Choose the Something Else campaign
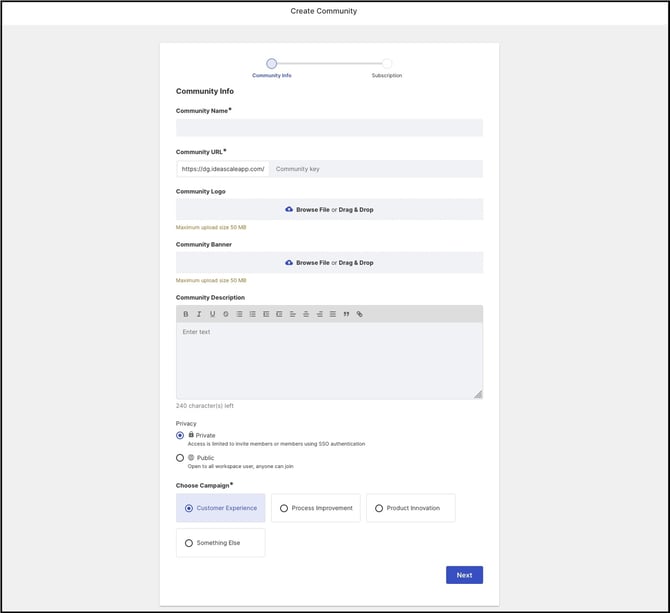The height and width of the screenshot is (613, 670). pos(220,543)
